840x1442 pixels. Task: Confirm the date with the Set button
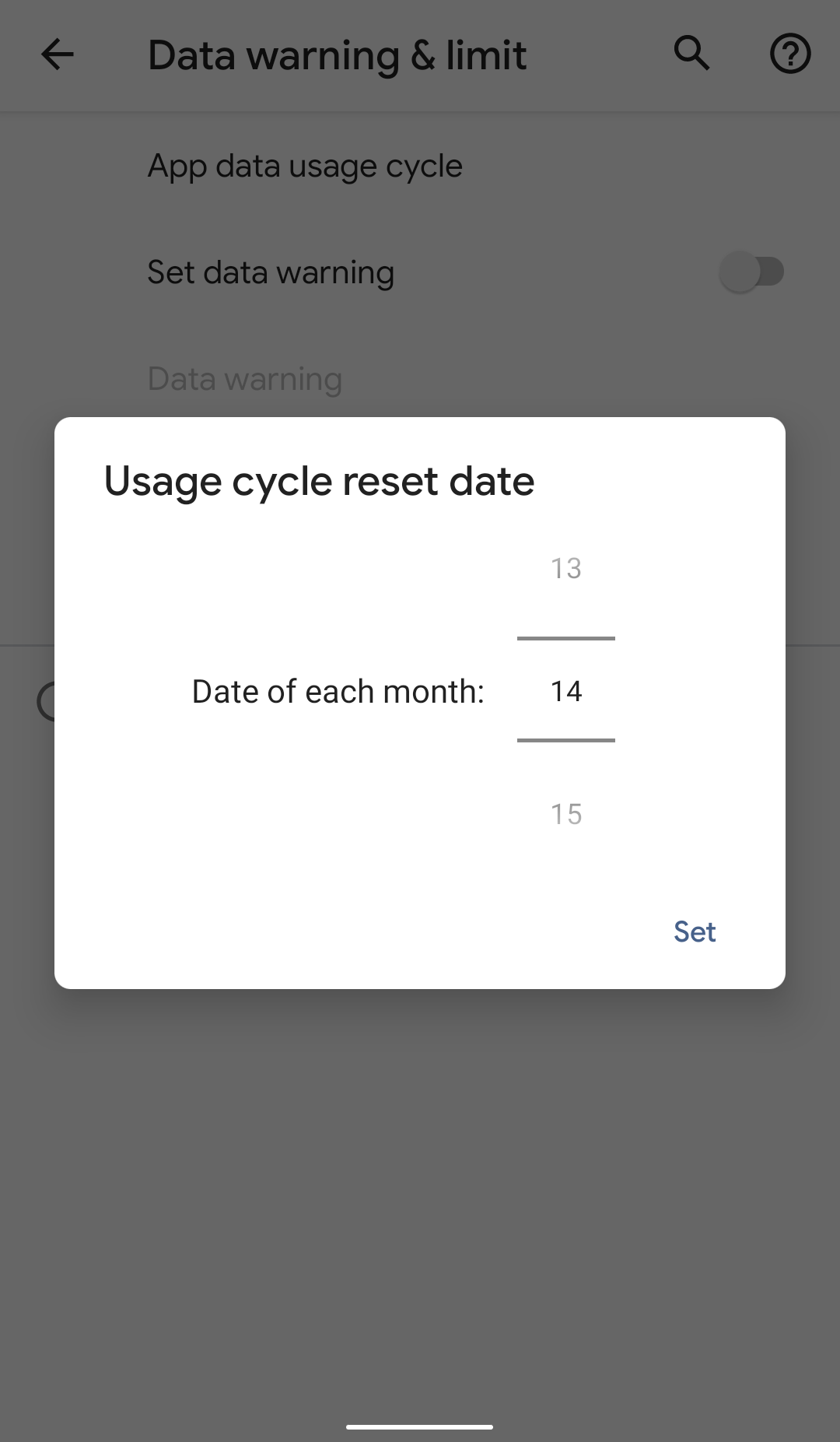695,932
